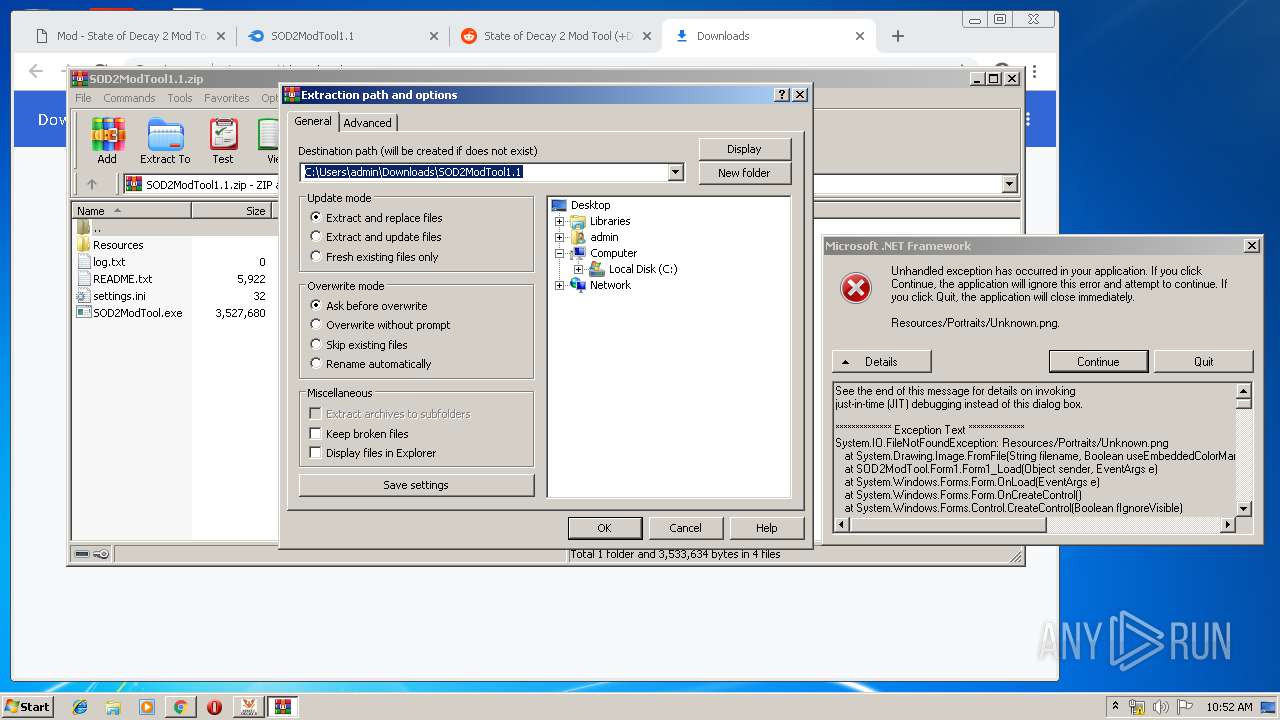
Task: Show hidden tray icons arrow
Action: tap(1115, 707)
